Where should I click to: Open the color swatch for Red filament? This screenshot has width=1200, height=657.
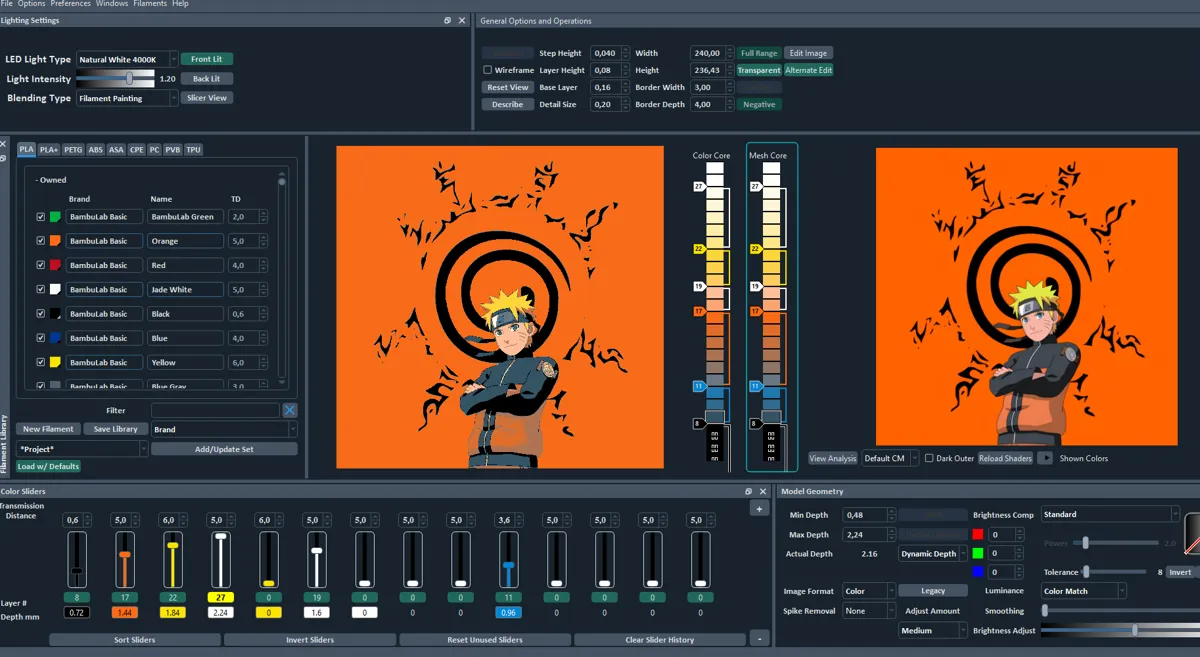pos(55,265)
